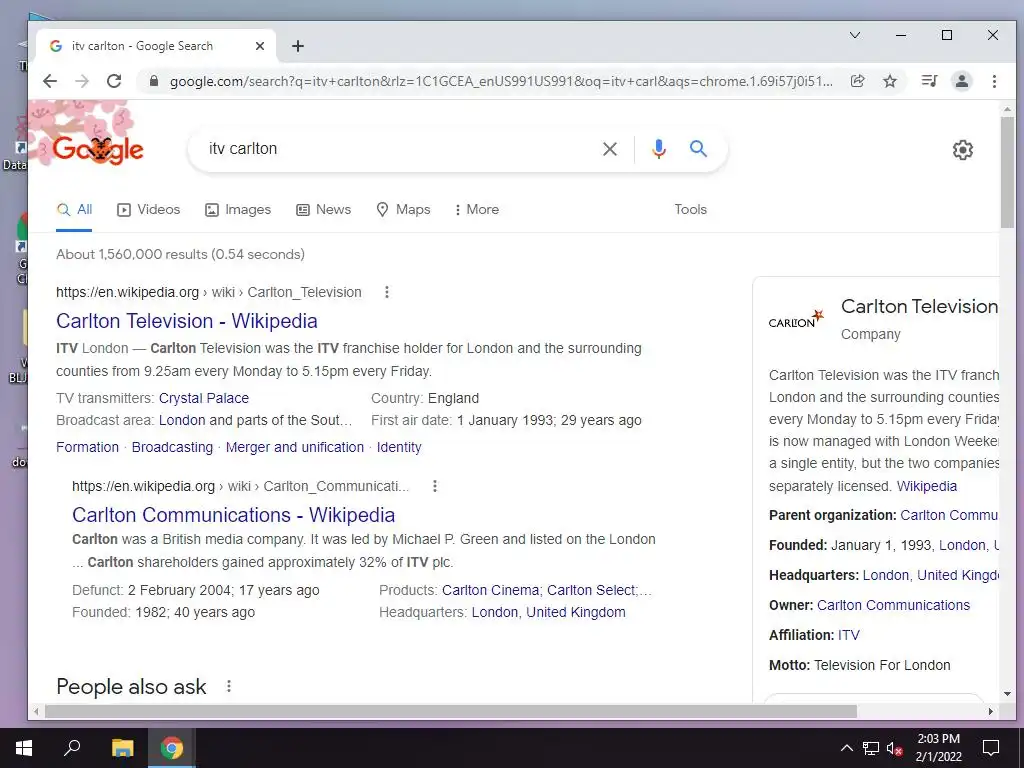Open Google search settings gear
The width and height of the screenshot is (1024, 768).
click(x=963, y=150)
